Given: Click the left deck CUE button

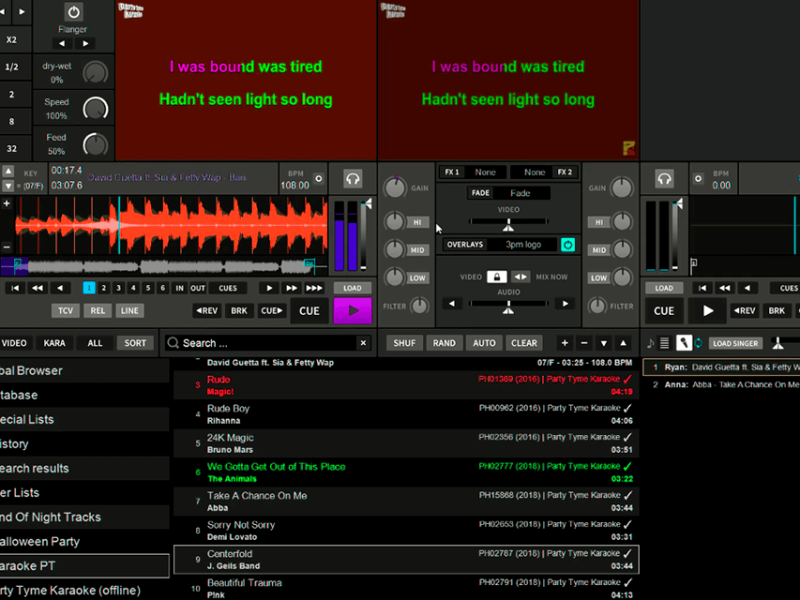Looking at the screenshot, I should (309, 311).
